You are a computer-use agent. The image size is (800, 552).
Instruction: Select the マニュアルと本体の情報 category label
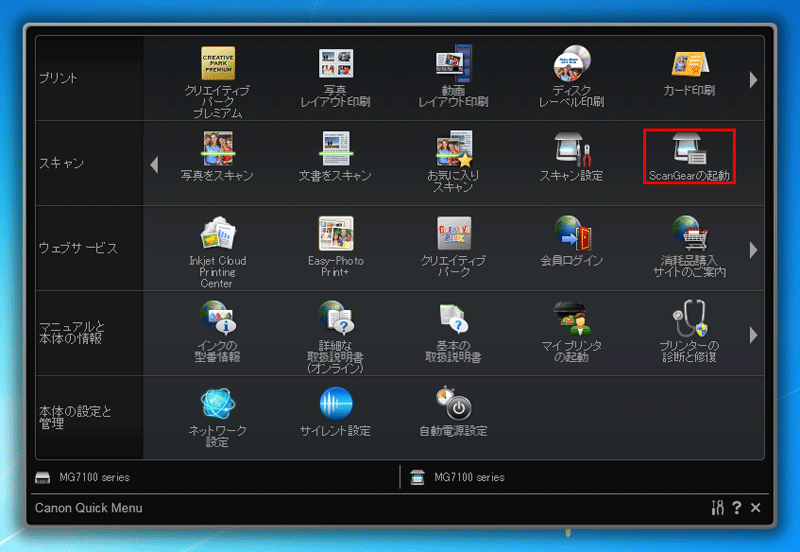point(71,333)
